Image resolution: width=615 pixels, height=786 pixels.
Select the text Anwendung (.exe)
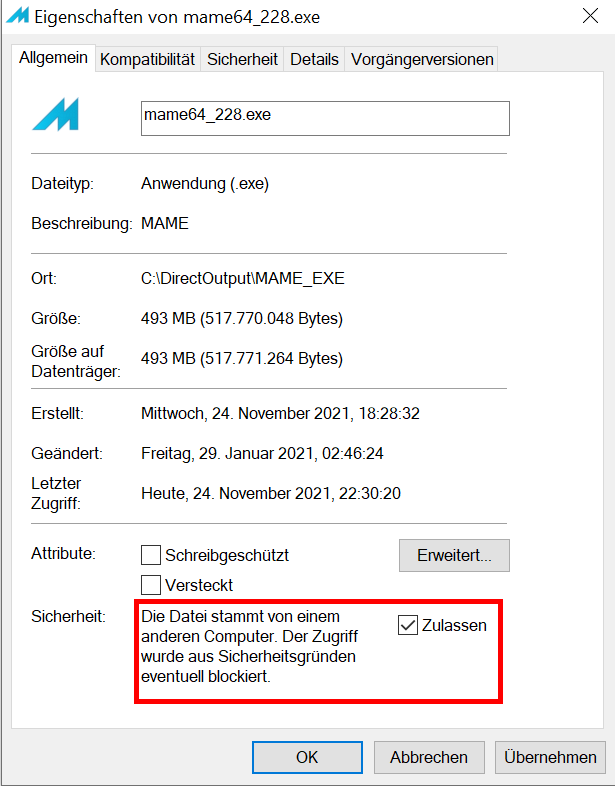[x=205, y=183]
